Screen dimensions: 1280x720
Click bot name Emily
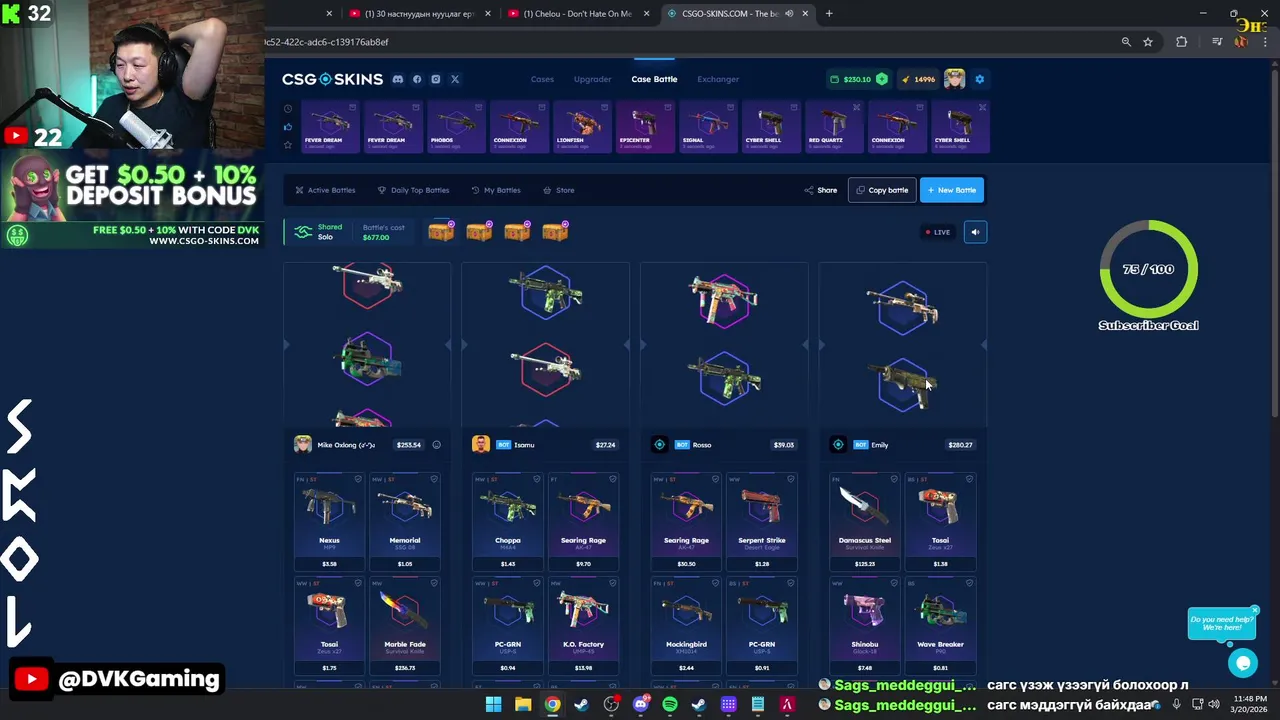pyautogui.click(x=880, y=445)
